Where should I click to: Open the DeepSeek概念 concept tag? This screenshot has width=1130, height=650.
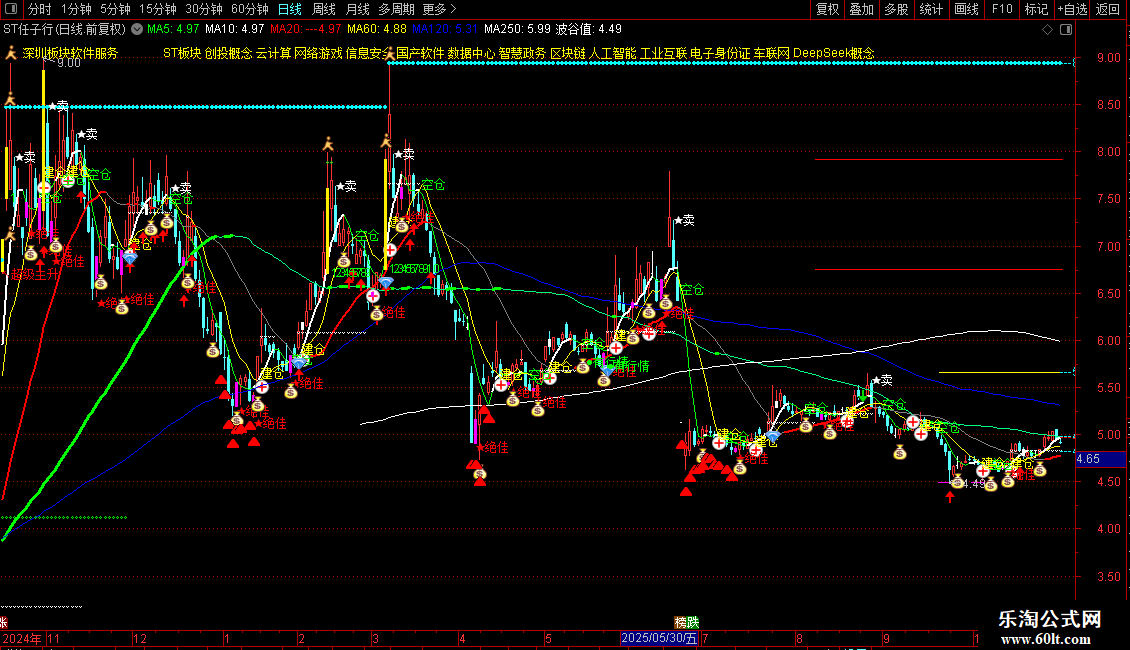click(x=834, y=53)
